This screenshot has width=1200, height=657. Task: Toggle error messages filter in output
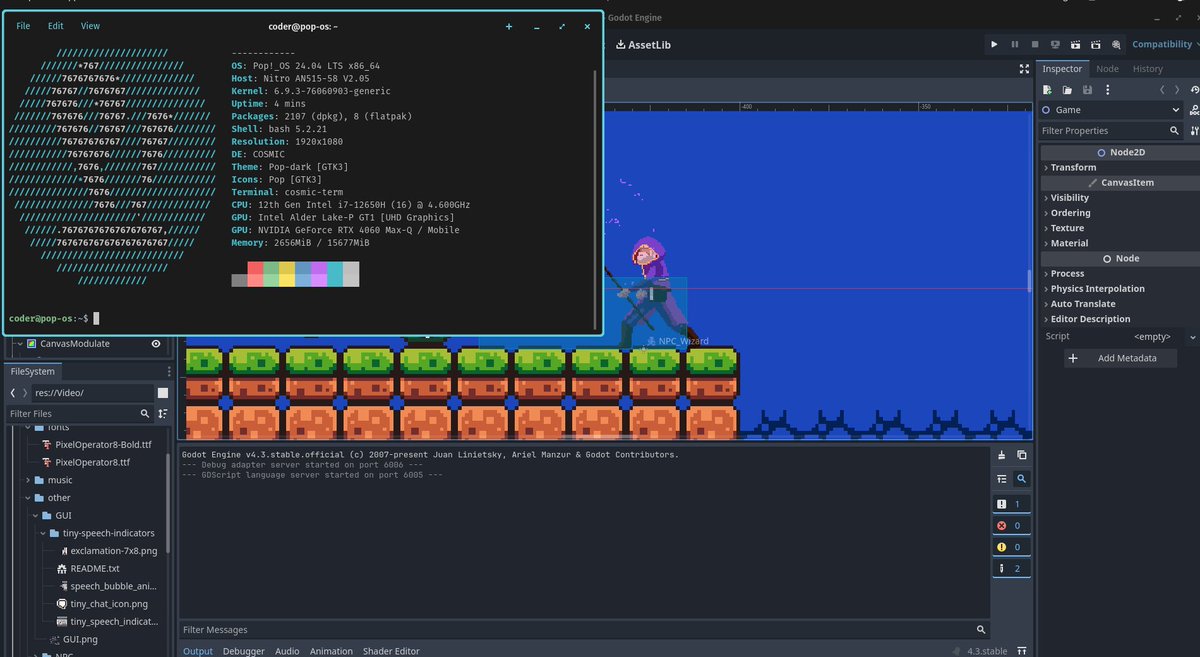pos(1011,525)
